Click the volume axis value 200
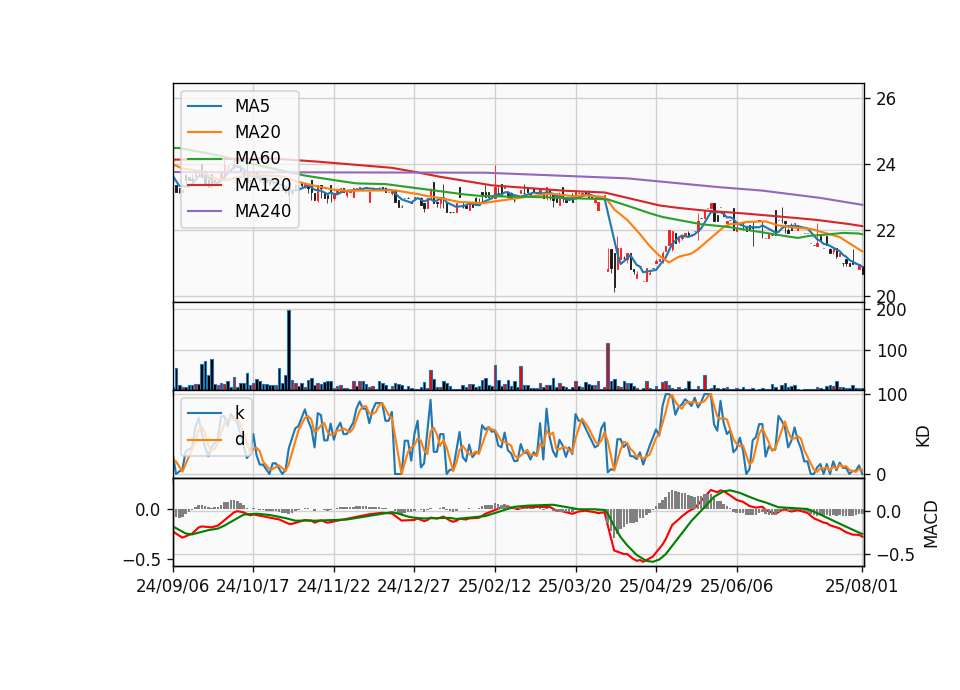960x690 pixels. pos(891,310)
